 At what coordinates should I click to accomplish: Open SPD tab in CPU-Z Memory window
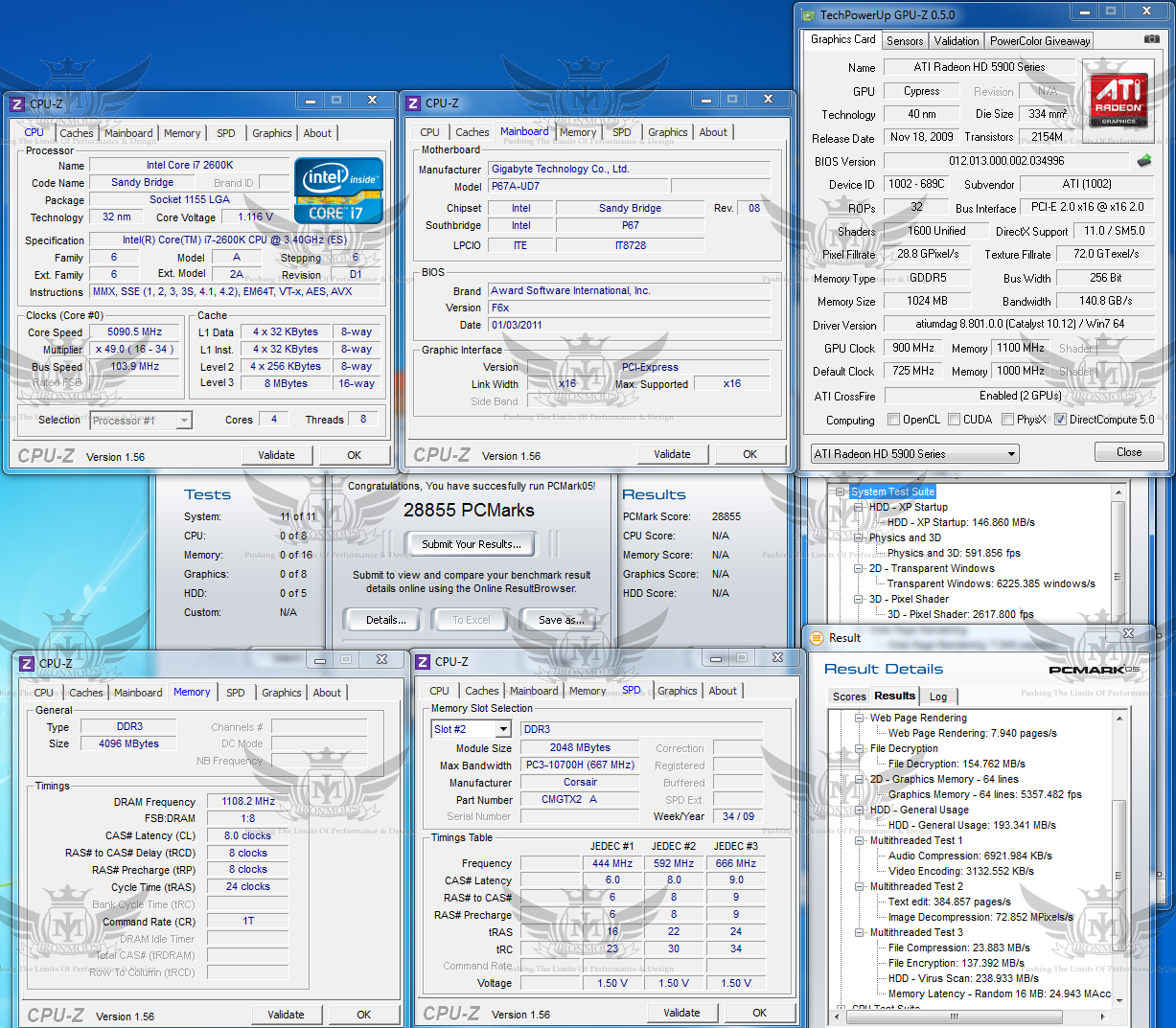pyautogui.click(x=236, y=693)
